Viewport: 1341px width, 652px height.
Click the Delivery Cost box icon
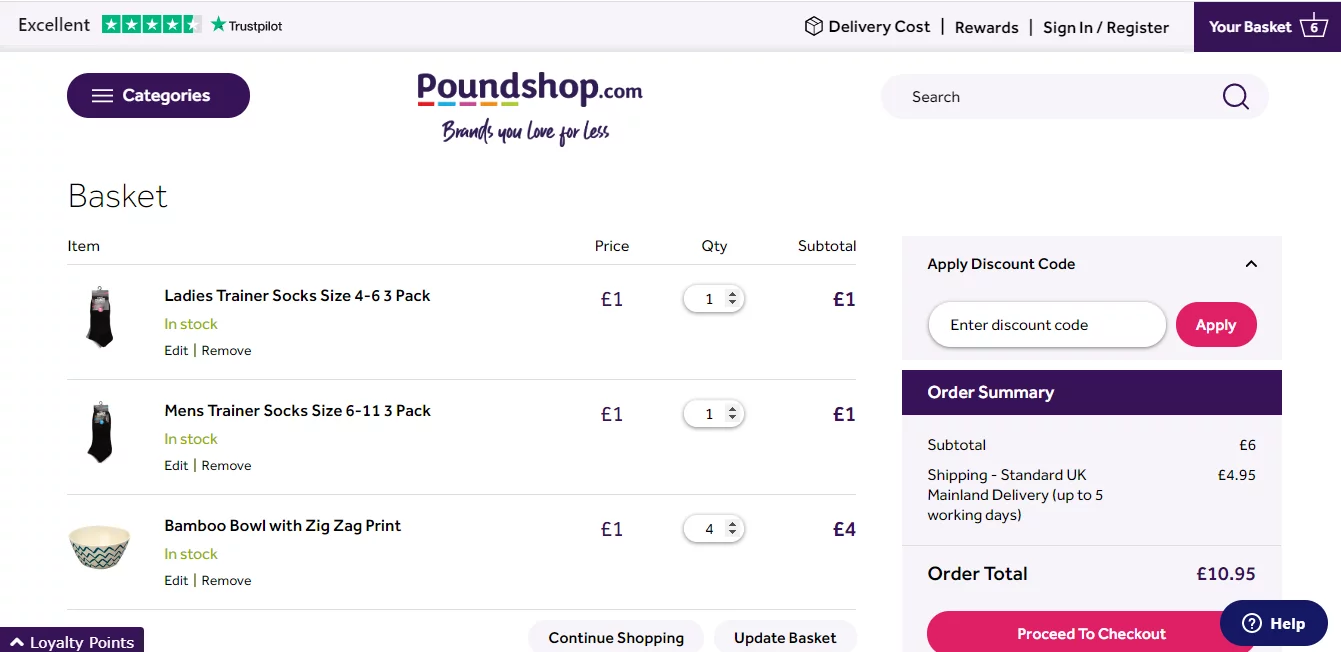coord(814,27)
